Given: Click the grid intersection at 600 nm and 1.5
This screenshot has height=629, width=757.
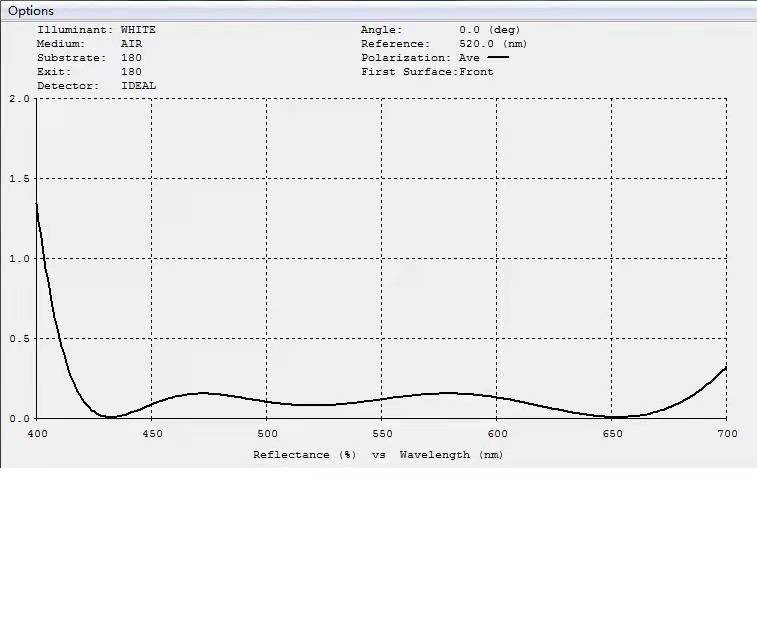Looking at the screenshot, I should (x=497, y=179).
